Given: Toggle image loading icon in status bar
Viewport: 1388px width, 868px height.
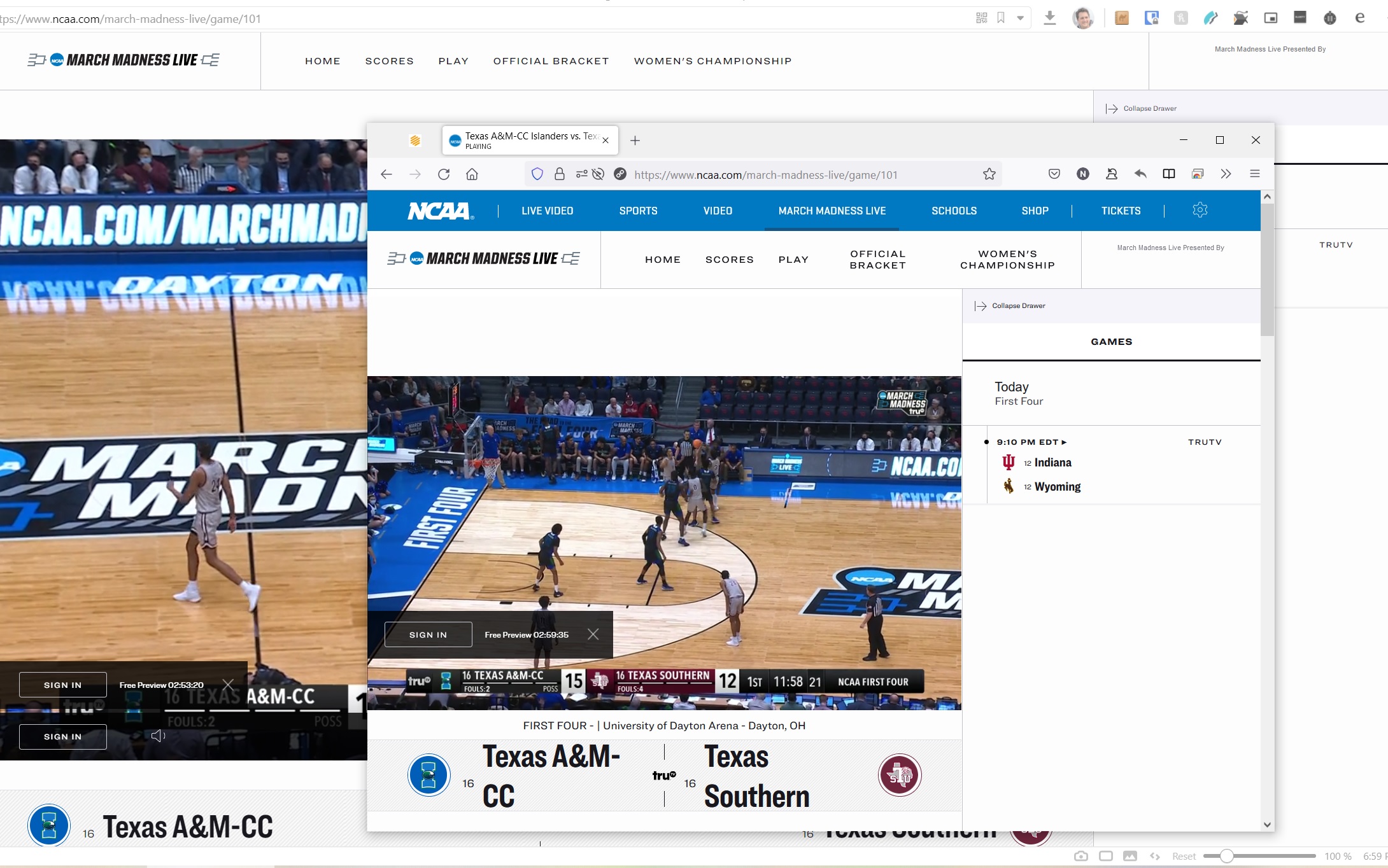Looking at the screenshot, I should (x=1130, y=856).
